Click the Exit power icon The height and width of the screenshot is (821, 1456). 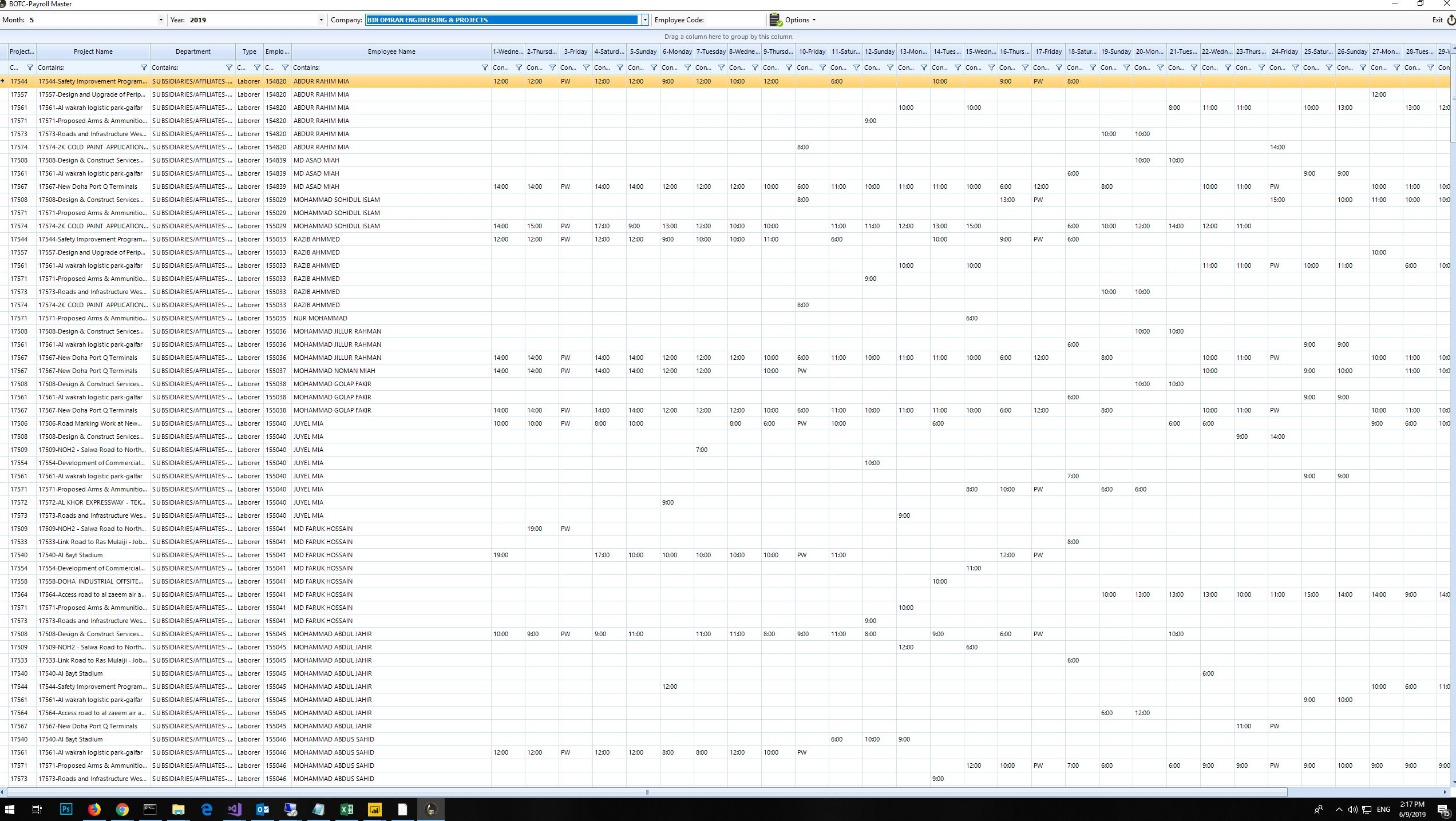[1451, 20]
